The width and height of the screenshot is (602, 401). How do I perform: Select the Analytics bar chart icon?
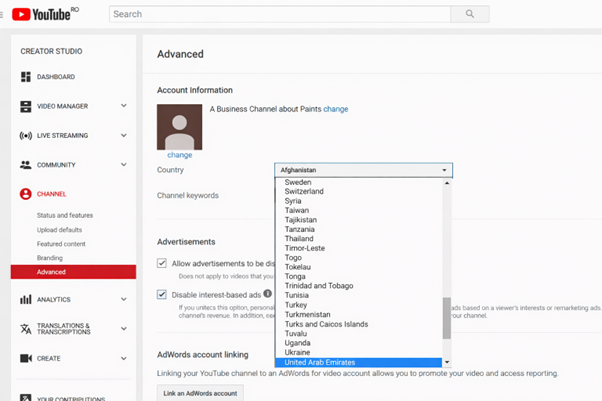26,299
